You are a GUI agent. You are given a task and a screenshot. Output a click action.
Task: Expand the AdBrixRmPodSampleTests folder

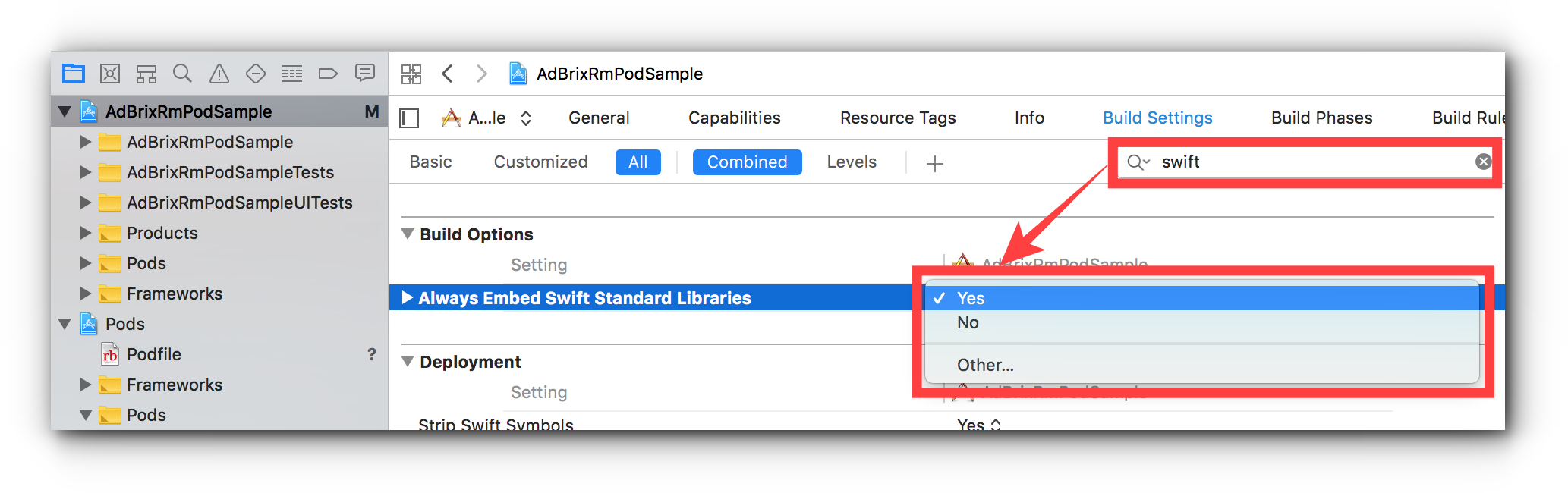coord(86,172)
